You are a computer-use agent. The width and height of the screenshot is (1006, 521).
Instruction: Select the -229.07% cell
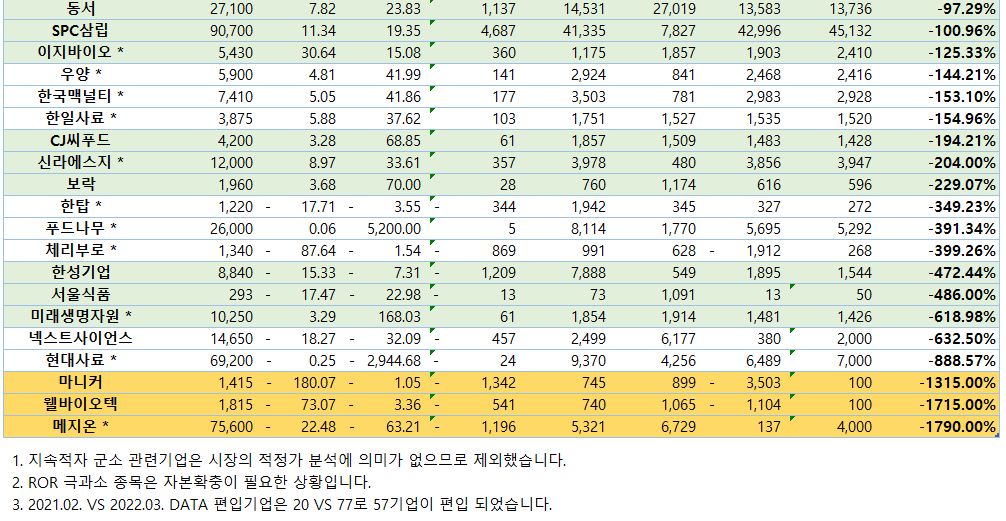tap(962, 184)
